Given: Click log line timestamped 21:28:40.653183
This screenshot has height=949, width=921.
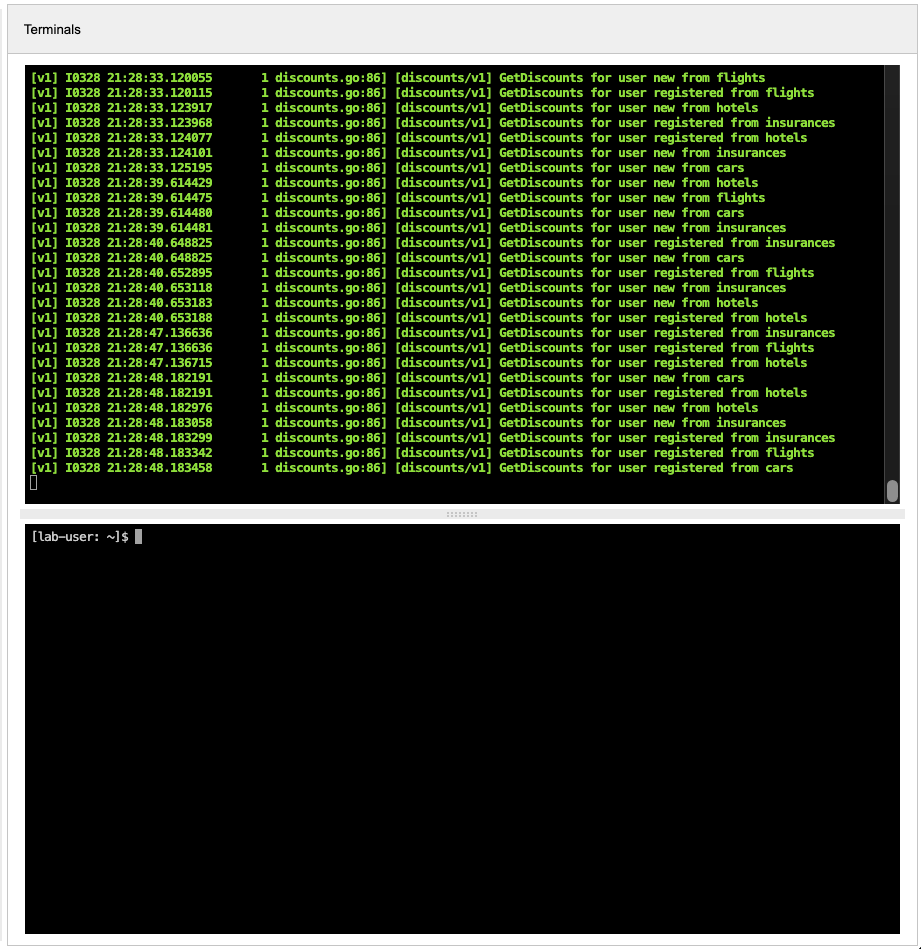Looking at the screenshot, I should [x=395, y=303].
